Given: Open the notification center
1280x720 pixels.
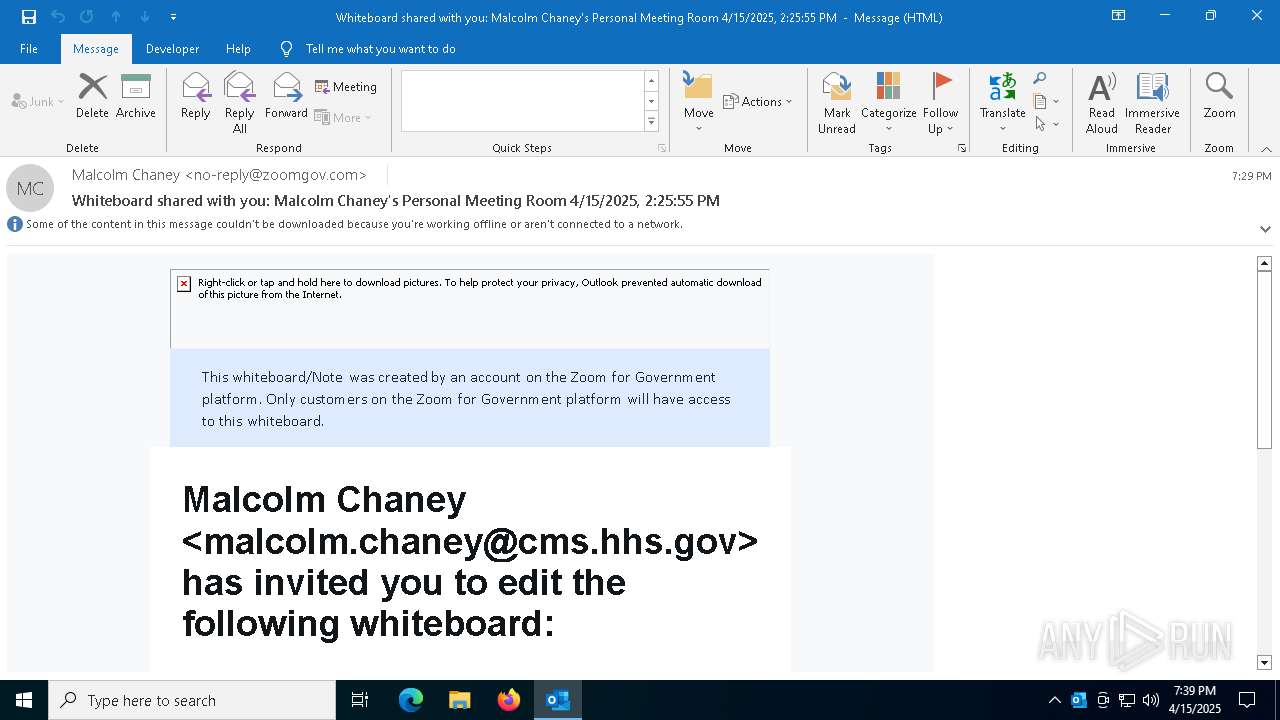Looking at the screenshot, I should (1247, 700).
